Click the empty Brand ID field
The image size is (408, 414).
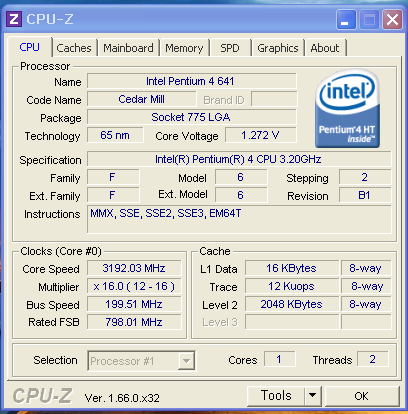pos(274,99)
